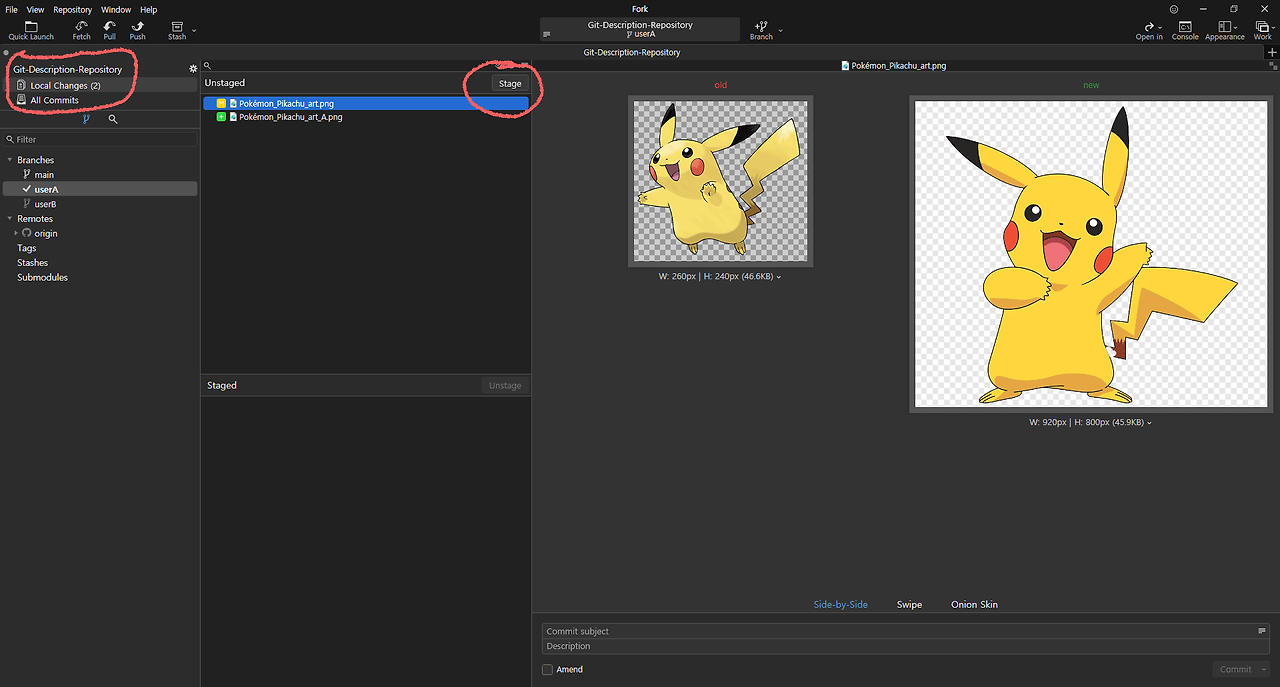
Task: Create a new Branch from toolbar
Action: [761, 30]
